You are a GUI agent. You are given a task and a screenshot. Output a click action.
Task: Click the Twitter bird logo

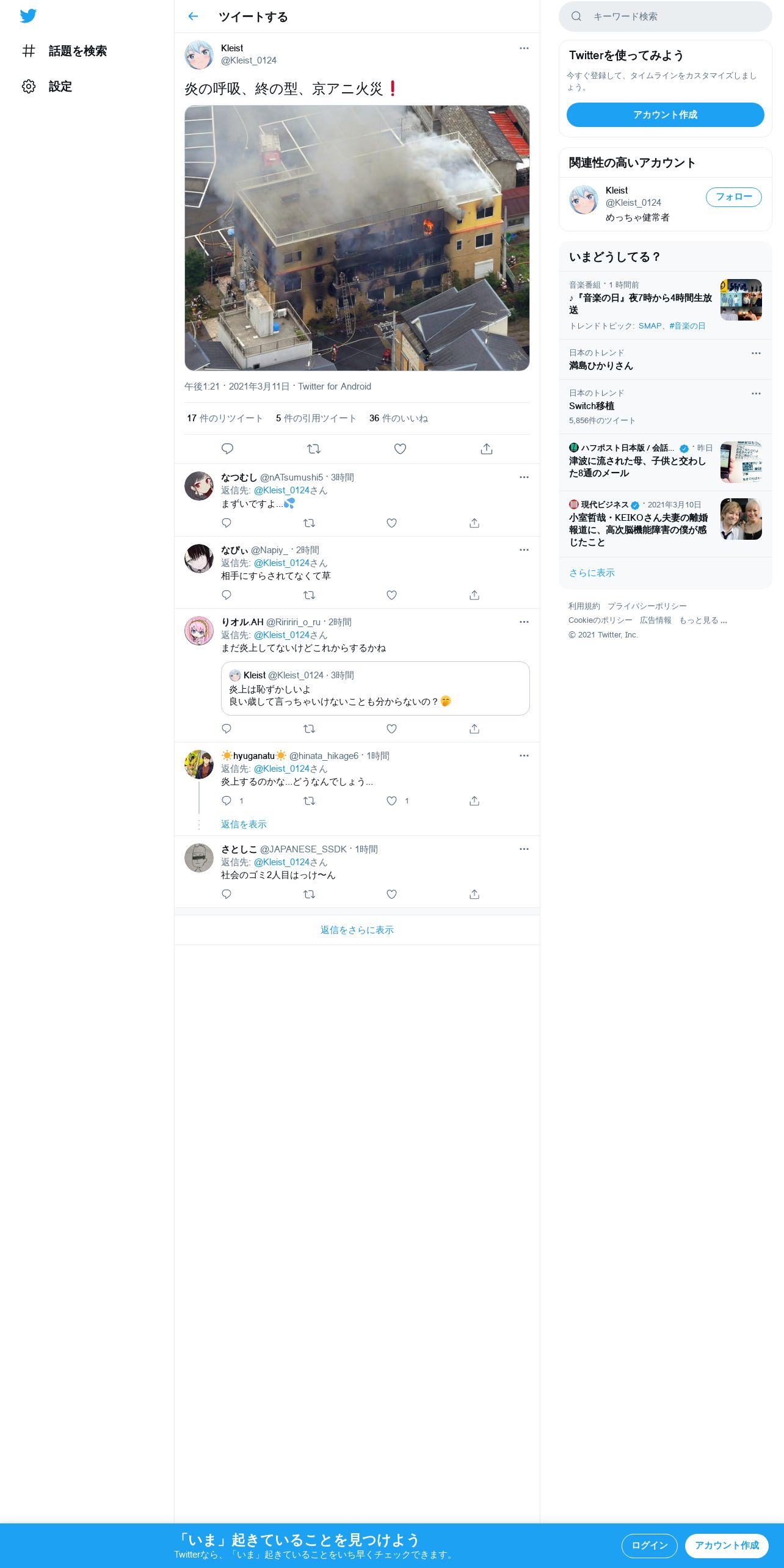28,16
